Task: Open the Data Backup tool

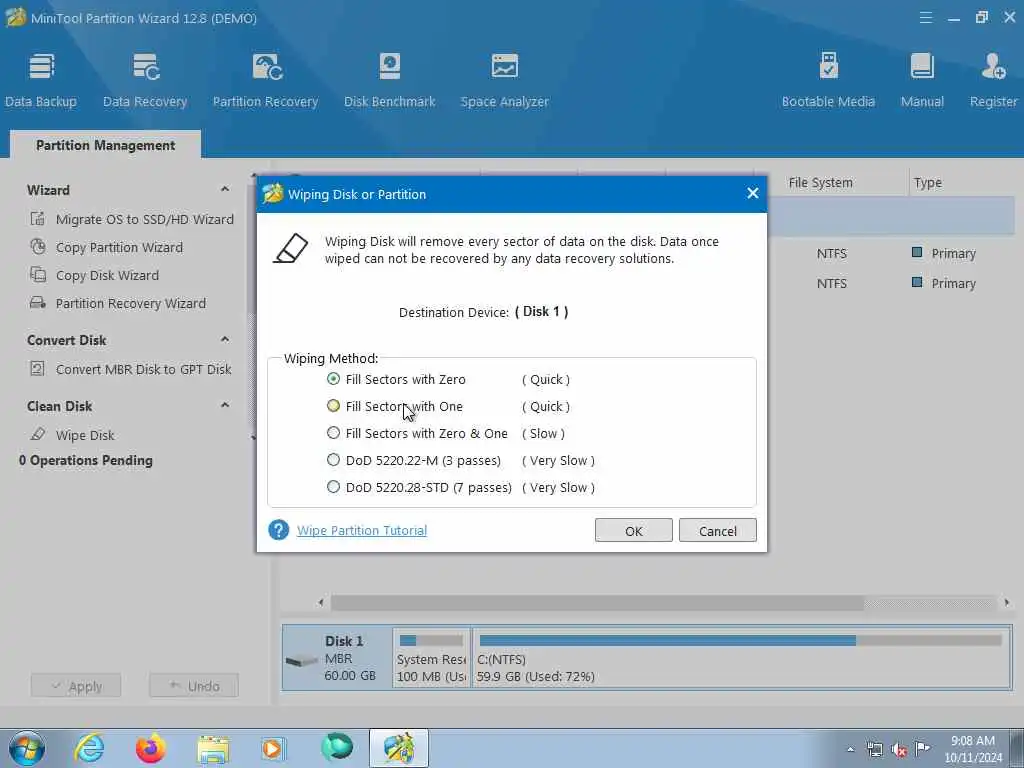Action: pyautogui.click(x=41, y=80)
